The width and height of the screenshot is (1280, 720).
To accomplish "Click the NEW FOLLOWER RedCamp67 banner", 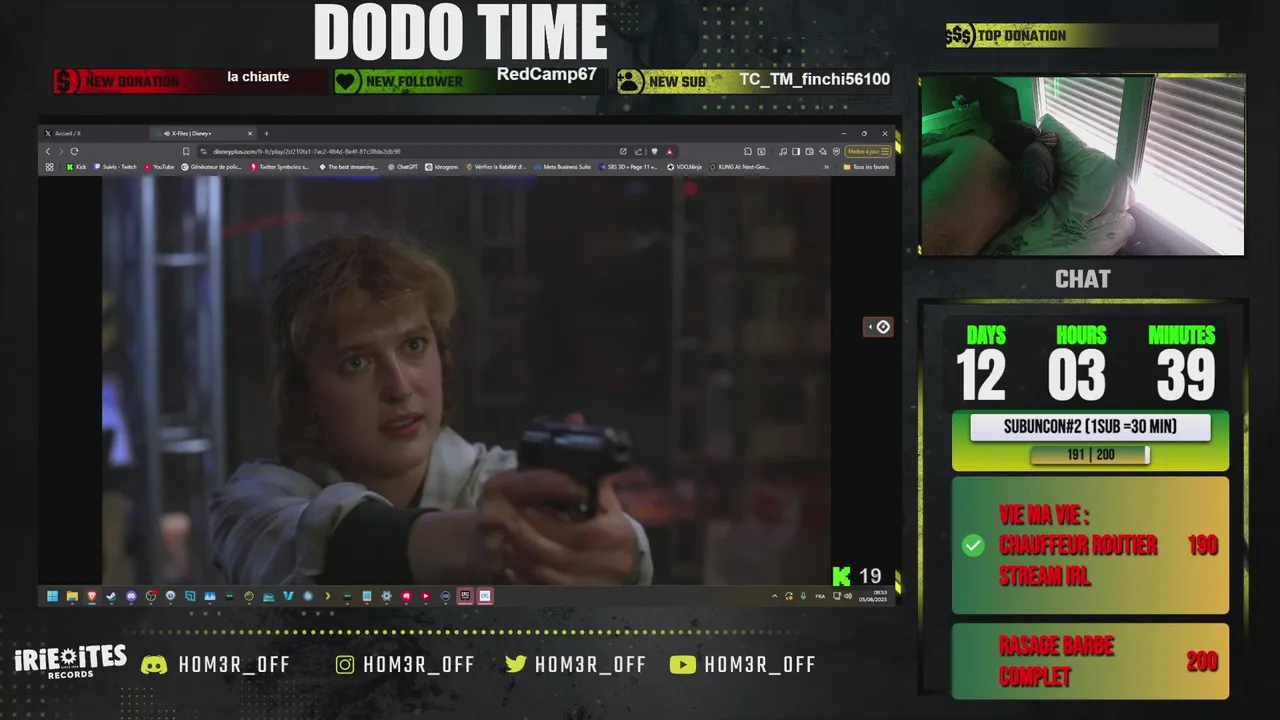I will pos(468,81).
